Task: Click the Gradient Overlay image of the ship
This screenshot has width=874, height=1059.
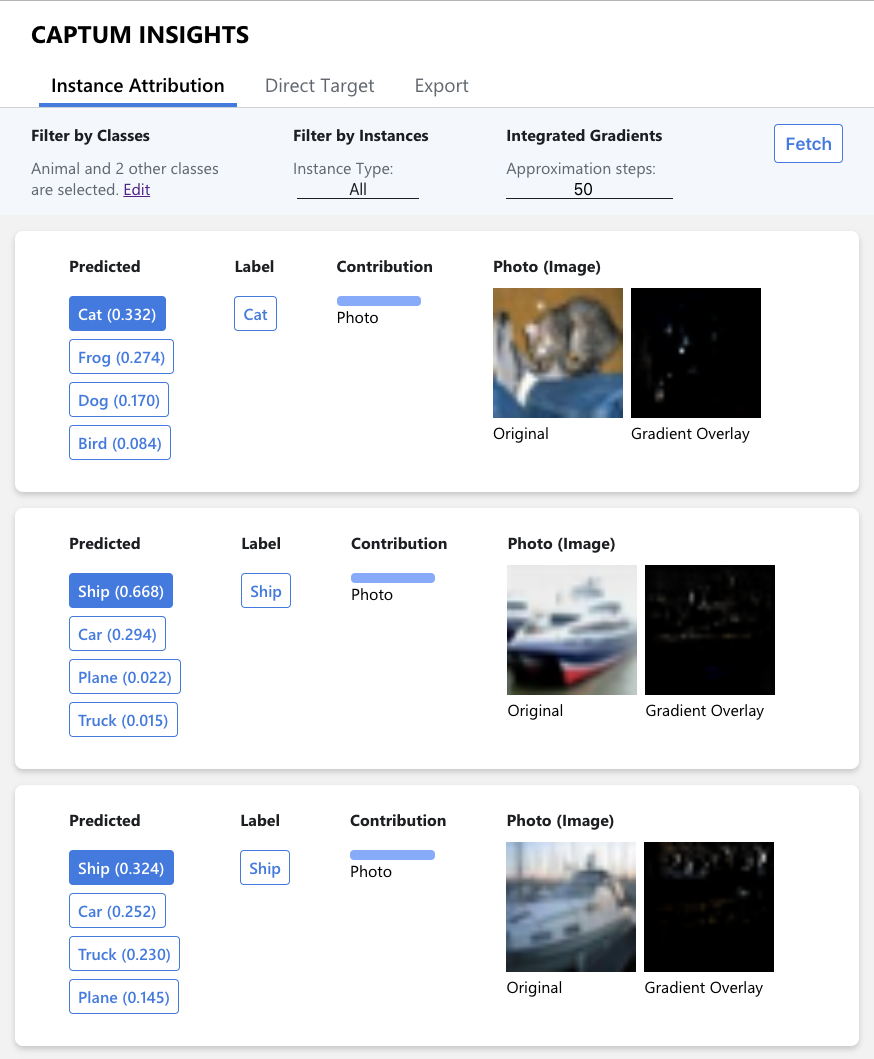Action: pyautogui.click(x=710, y=630)
